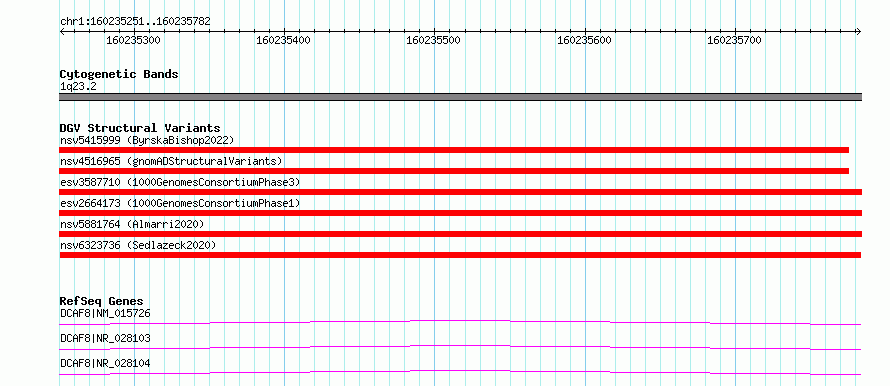Click the 160235500 ruler position label
The image size is (890, 386).
click(x=434, y=40)
